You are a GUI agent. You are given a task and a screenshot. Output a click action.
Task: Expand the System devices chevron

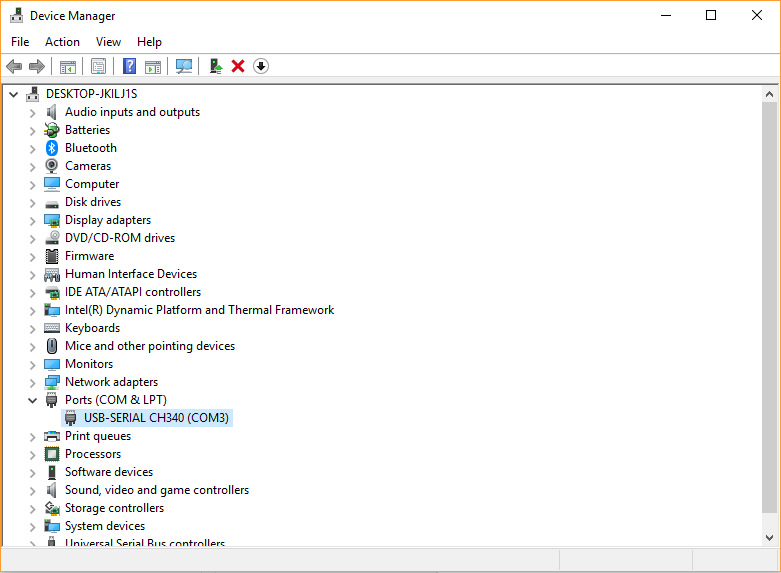(32, 527)
